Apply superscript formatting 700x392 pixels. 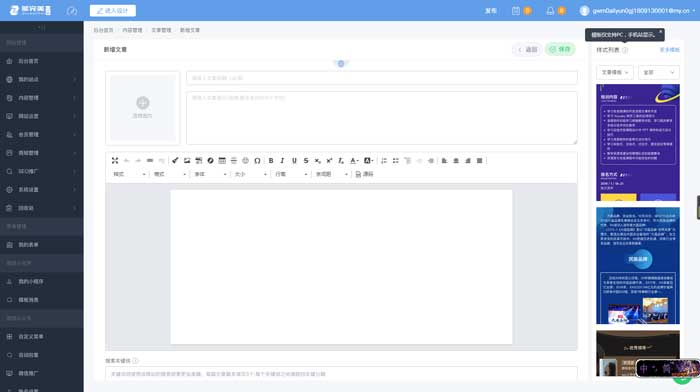tap(329, 161)
